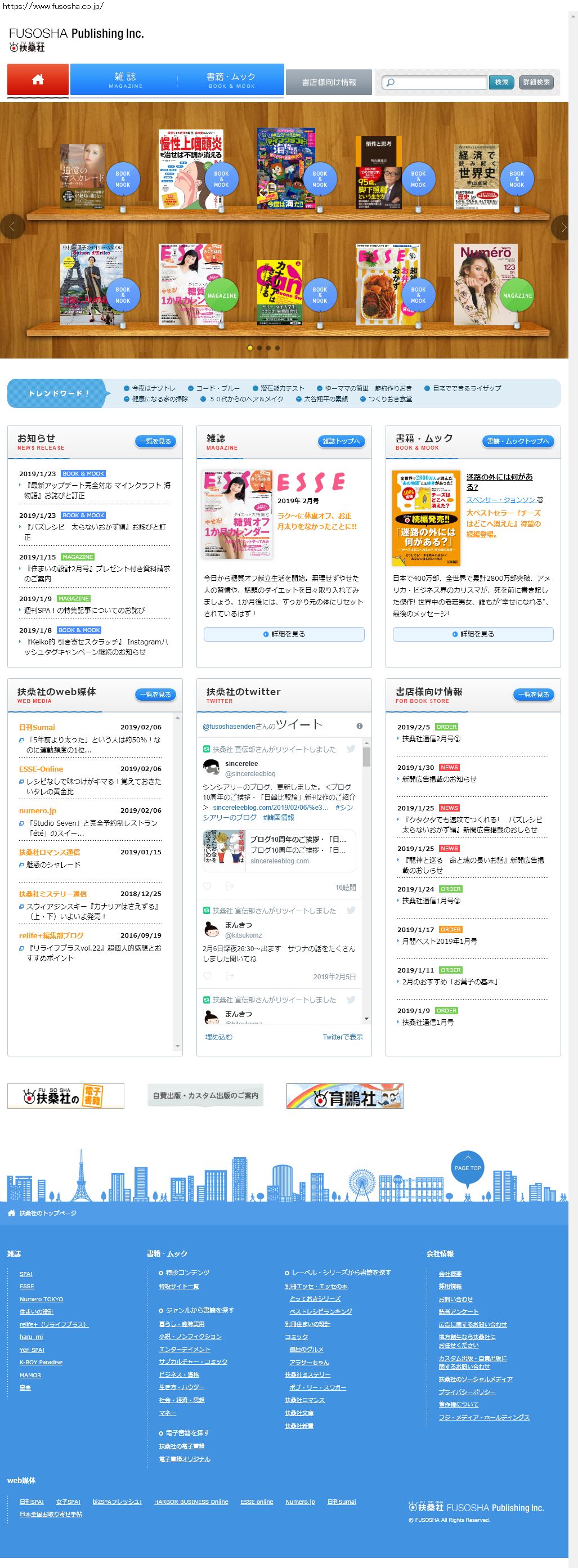
Task: Open footer SPA! magazine link
Action: click(x=25, y=1274)
